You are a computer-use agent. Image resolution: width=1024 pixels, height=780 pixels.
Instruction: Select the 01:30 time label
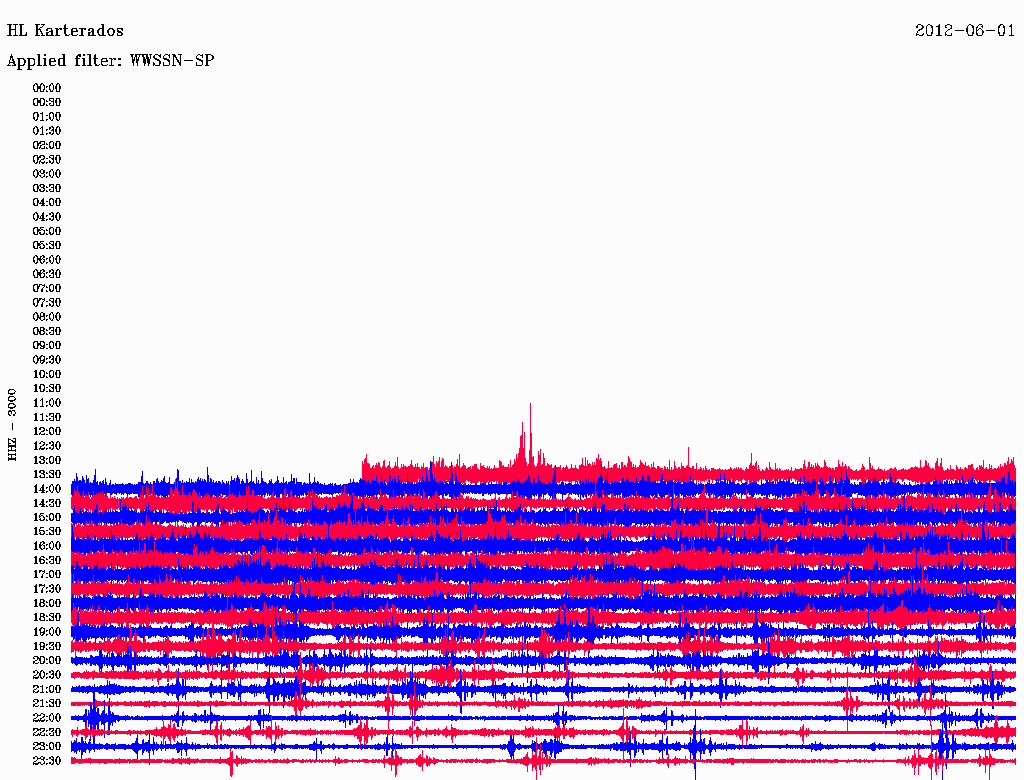tap(47, 131)
